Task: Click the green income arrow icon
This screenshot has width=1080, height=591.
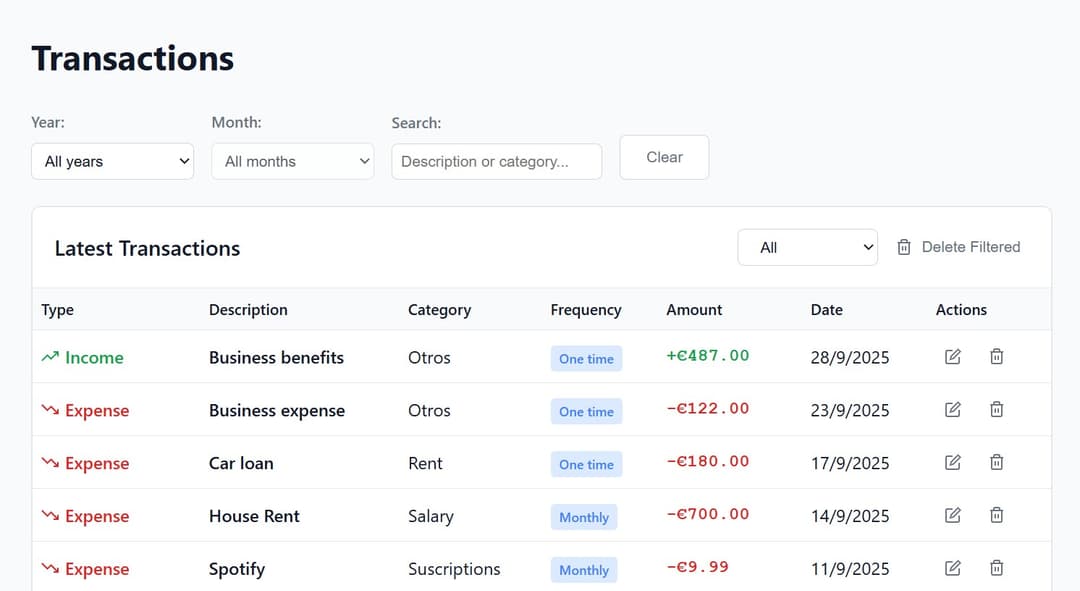Action: 48,356
